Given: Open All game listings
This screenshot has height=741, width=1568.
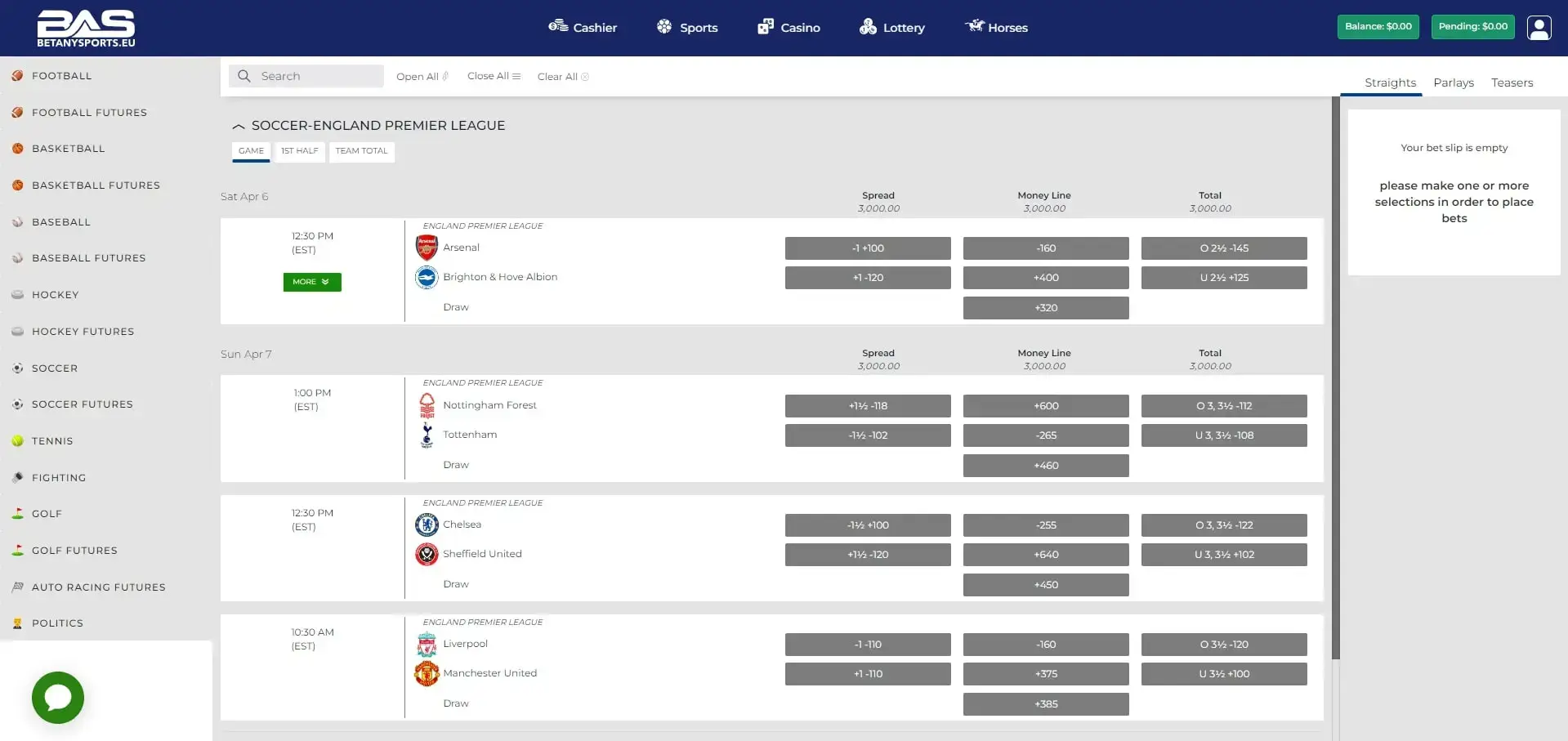Looking at the screenshot, I should (422, 76).
